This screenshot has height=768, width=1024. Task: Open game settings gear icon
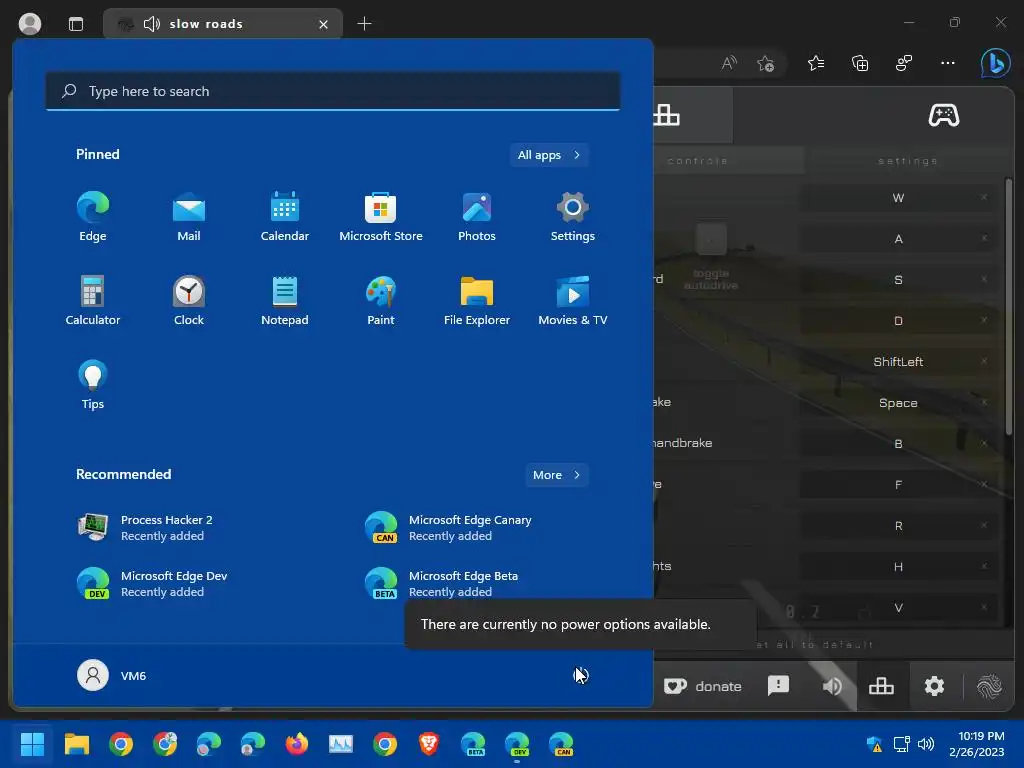tap(935, 686)
